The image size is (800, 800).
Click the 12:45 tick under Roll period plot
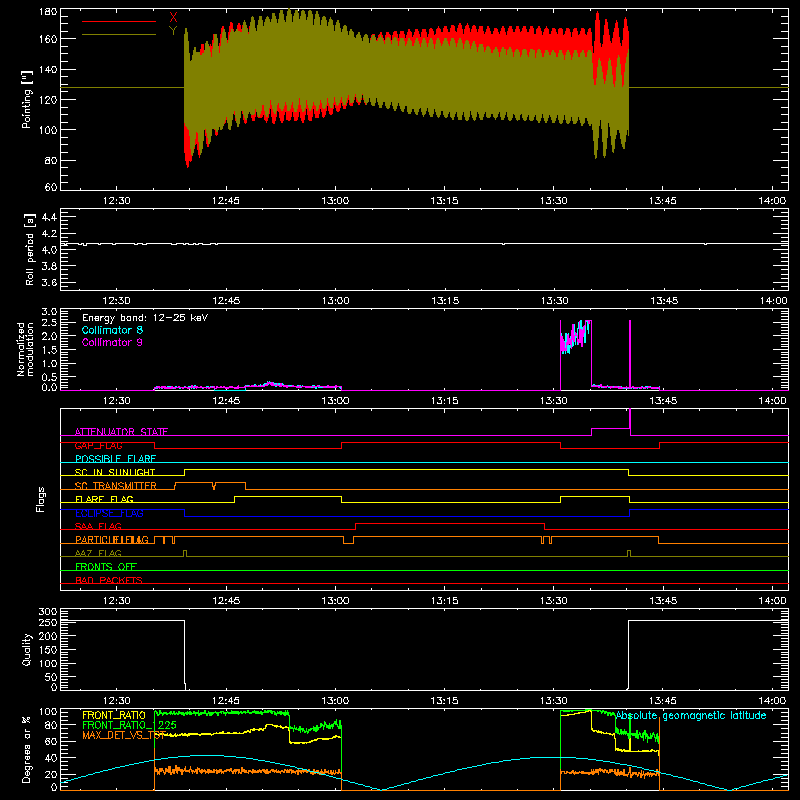[x=226, y=301]
